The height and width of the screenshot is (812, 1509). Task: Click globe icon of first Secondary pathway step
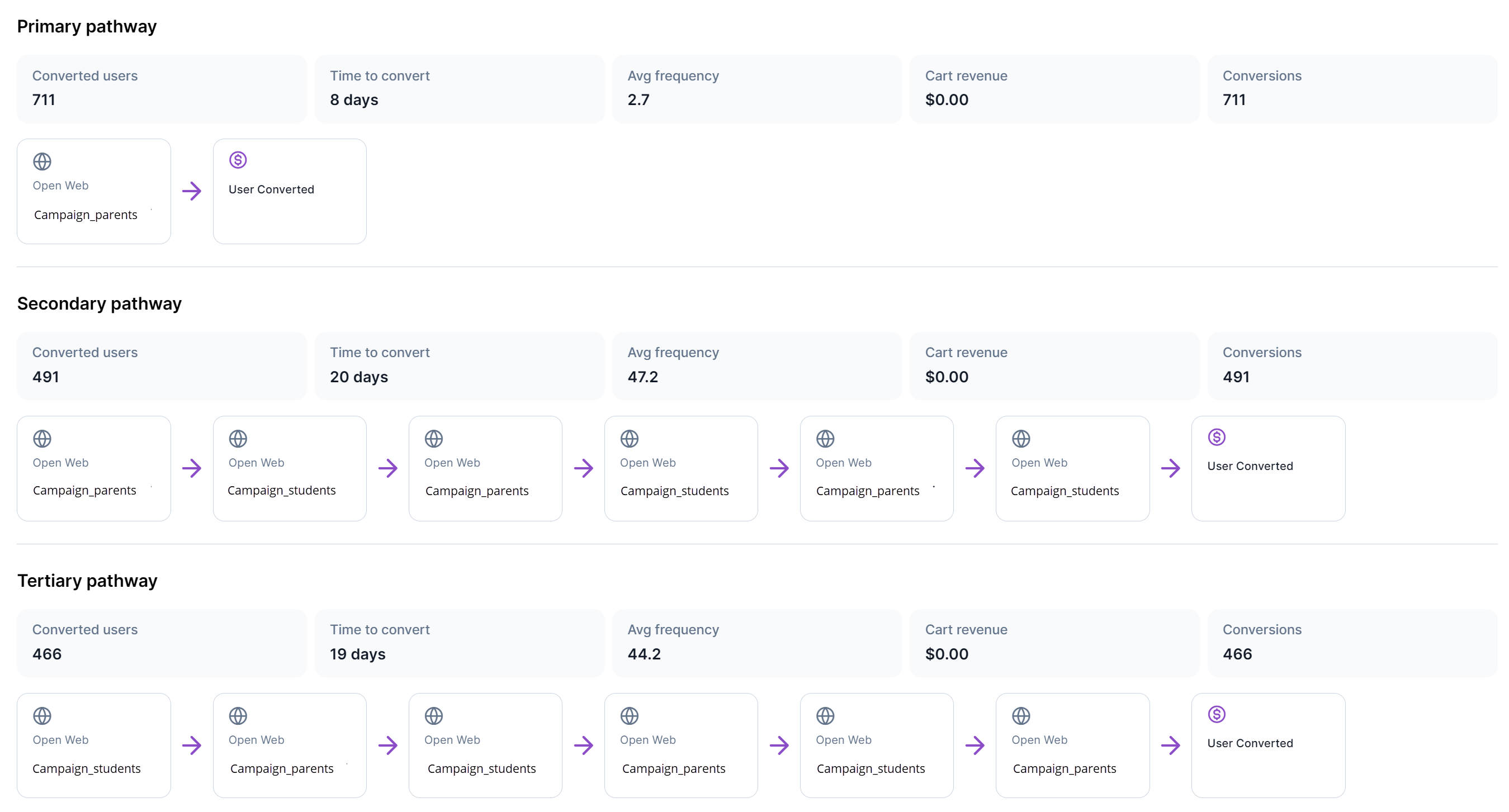coord(42,438)
